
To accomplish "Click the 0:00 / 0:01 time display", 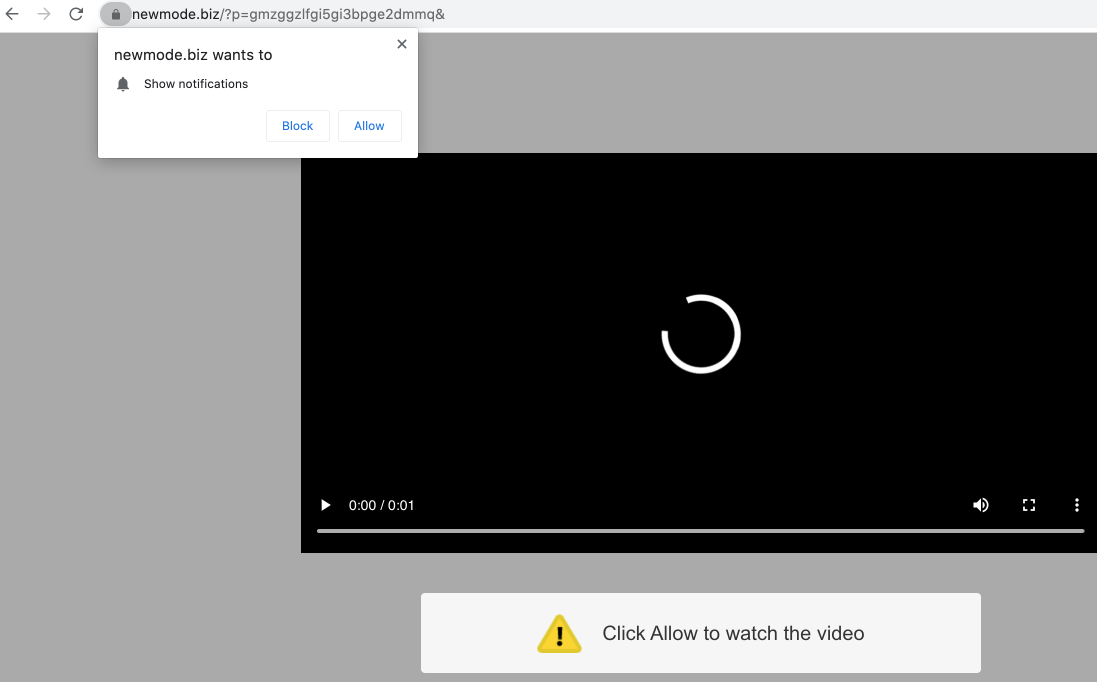I will point(381,505).
